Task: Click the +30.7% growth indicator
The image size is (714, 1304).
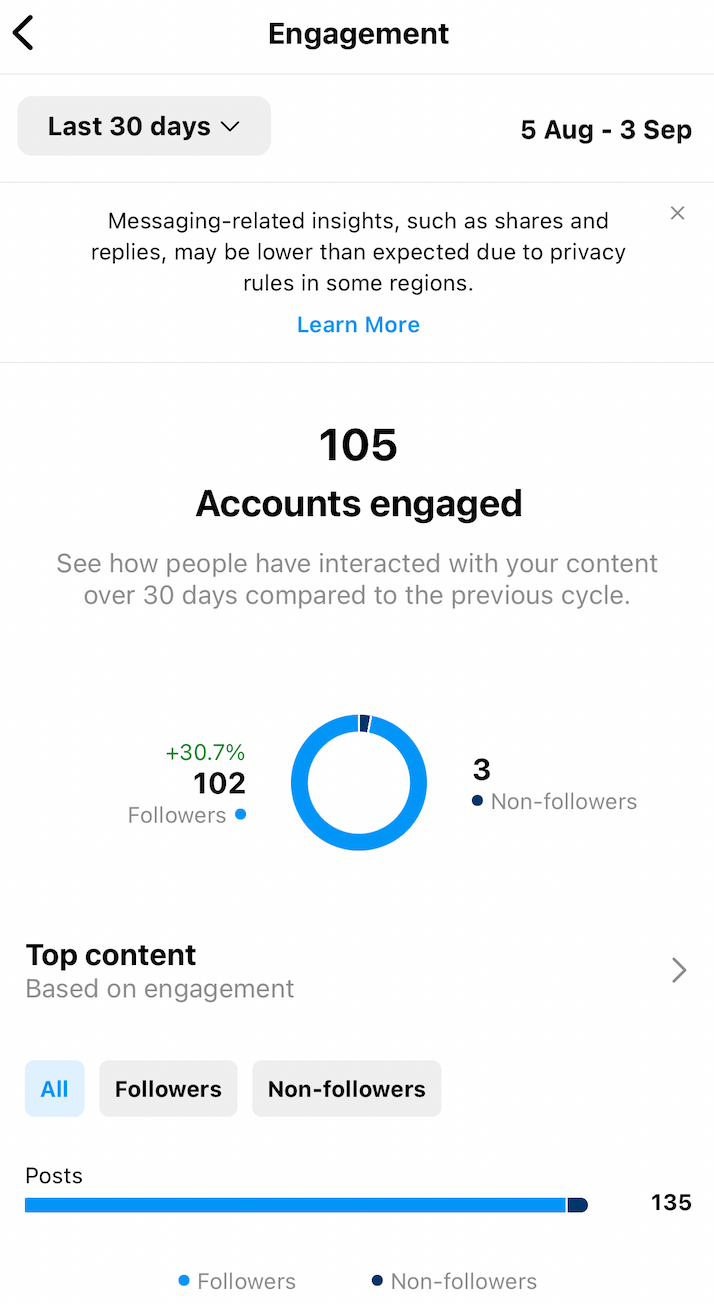Action: [x=205, y=751]
